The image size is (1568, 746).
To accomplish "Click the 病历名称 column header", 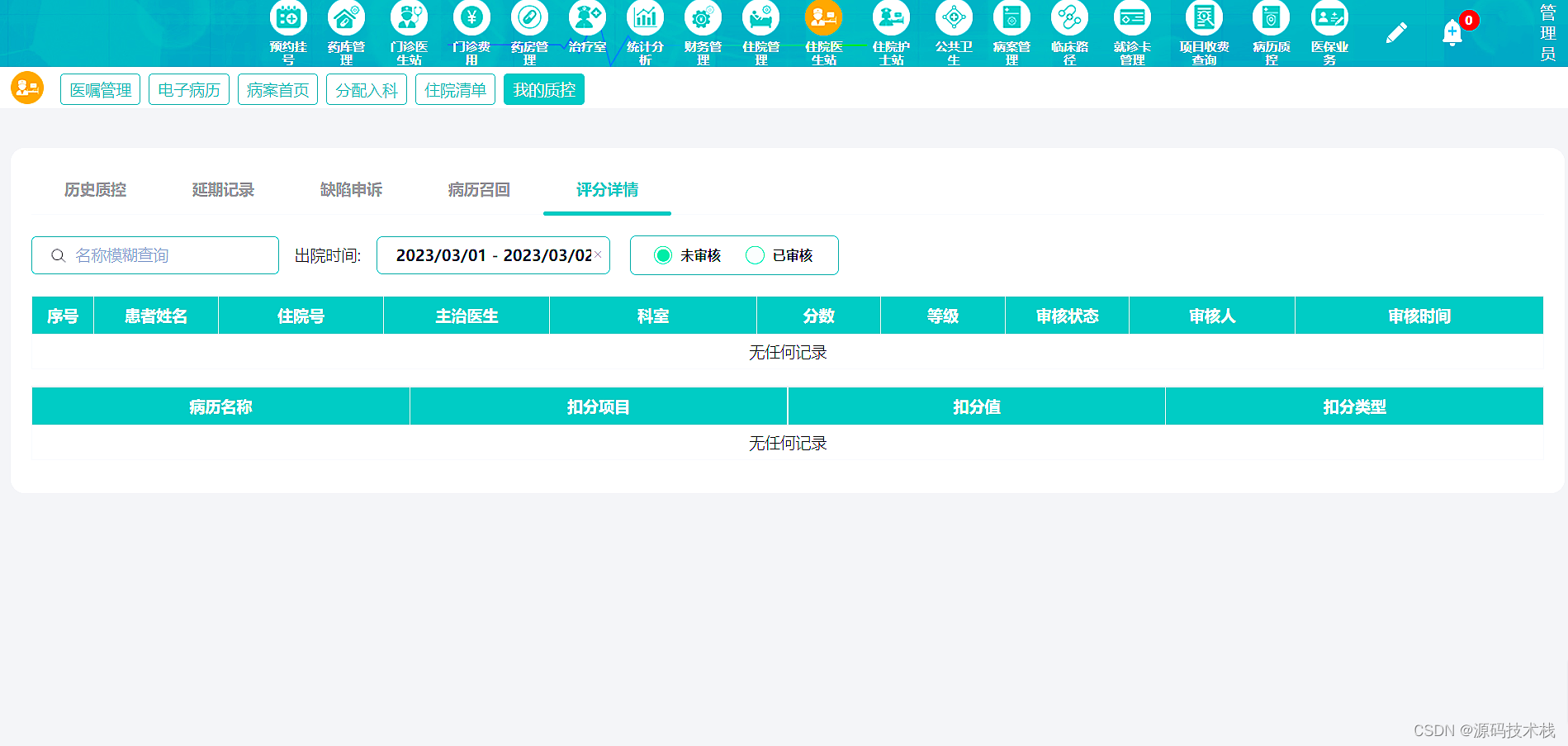I will pyautogui.click(x=220, y=406).
